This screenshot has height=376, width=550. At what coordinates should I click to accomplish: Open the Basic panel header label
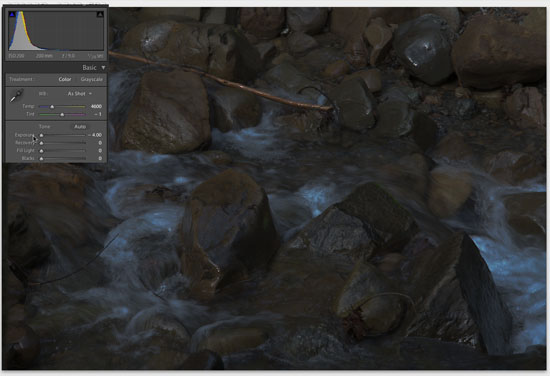pos(89,67)
